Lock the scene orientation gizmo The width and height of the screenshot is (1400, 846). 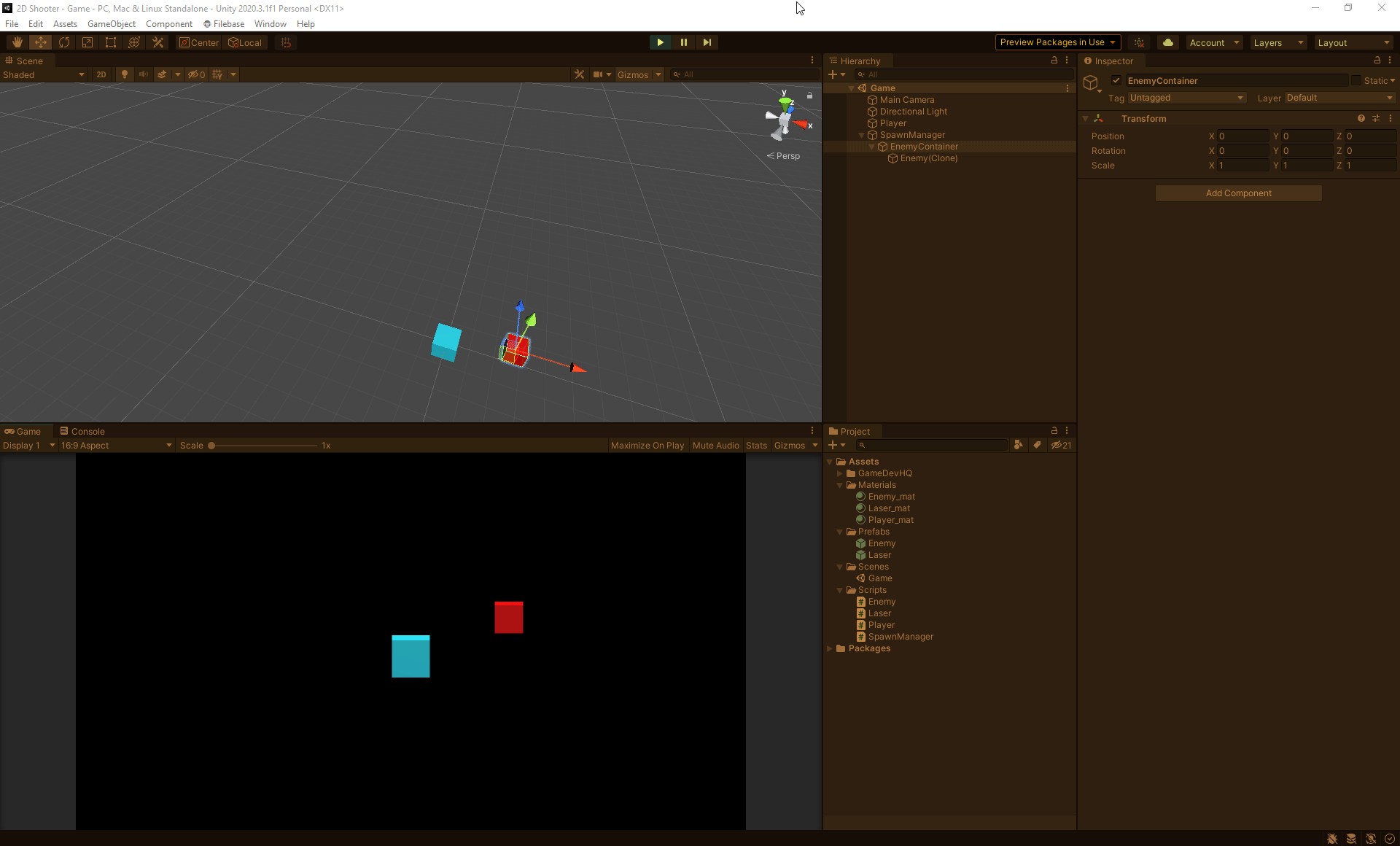pos(809,96)
